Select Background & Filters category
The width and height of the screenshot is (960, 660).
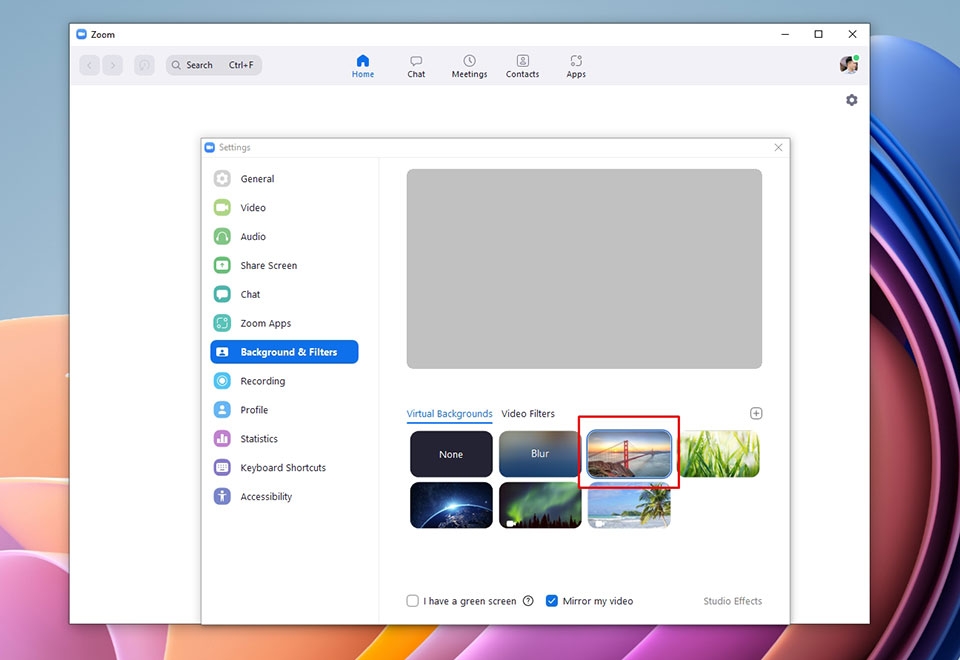284,352
